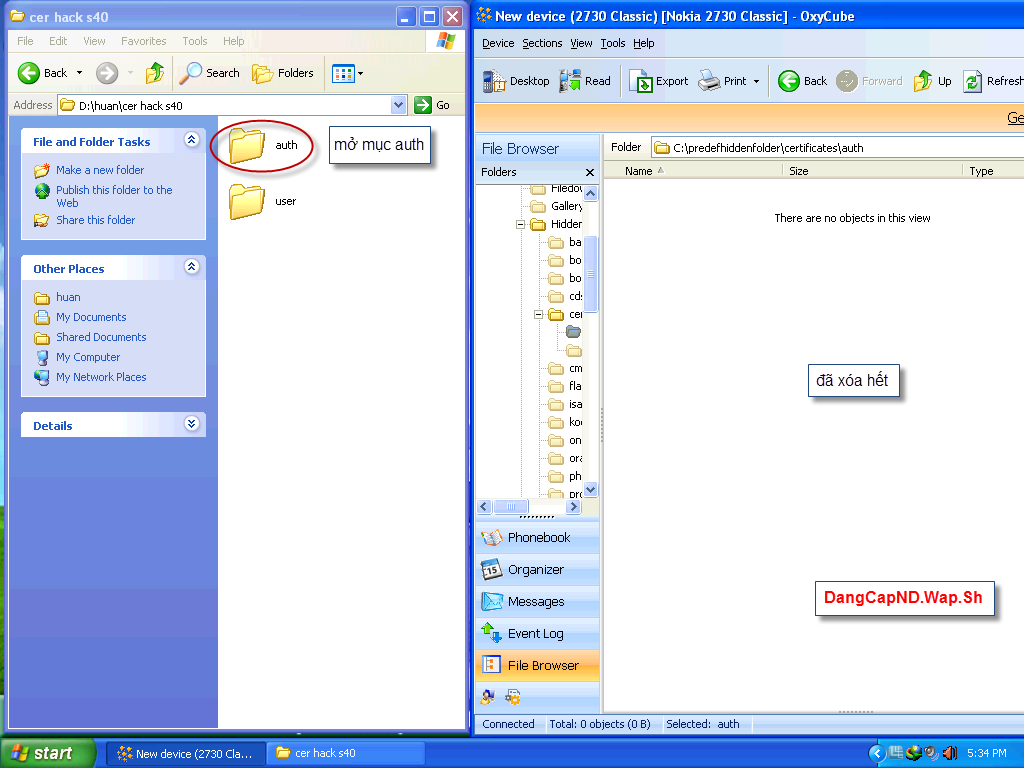
Task: Close the Folders tree pane in OxyCube
Action: point(590,172)
